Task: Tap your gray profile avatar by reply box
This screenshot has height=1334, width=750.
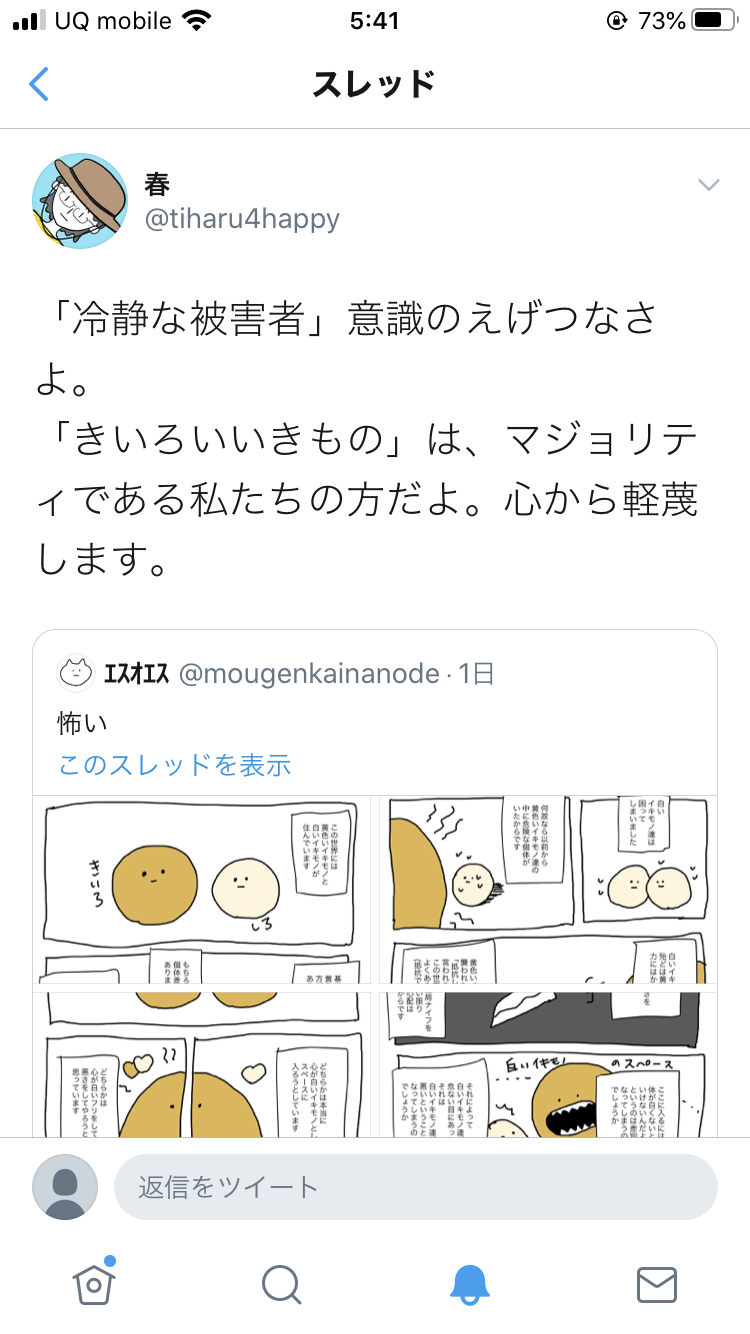Action: click(x=65, y=1187)
